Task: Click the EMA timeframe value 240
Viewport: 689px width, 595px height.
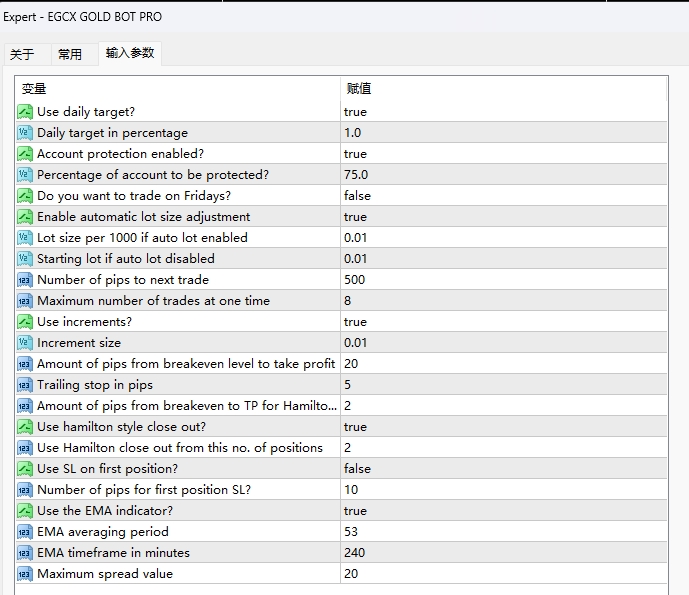Action: [354, 553]
